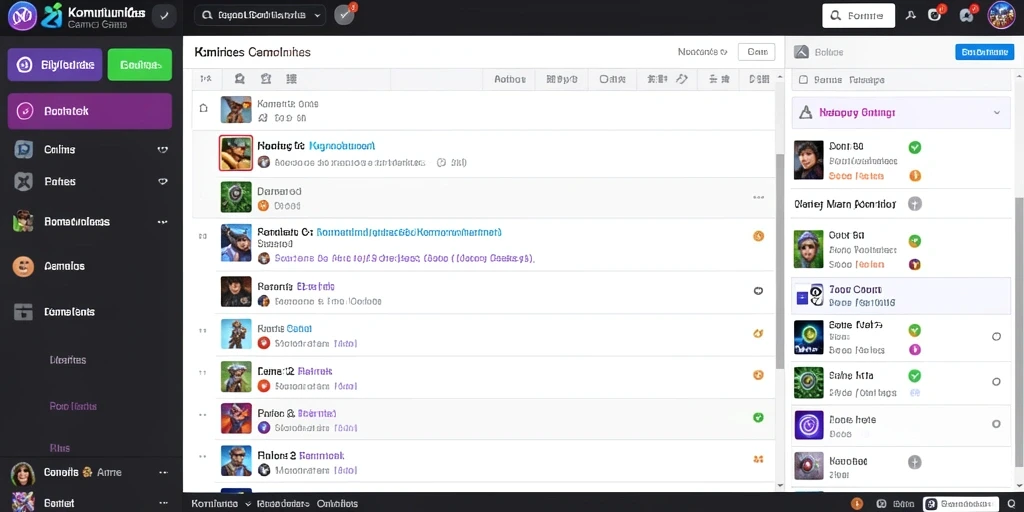Open the three-dot menu on the character-icon sidebar item
Image resolution: width=1024 pixels, height=512 pixels.
click(x=163, y=222)
